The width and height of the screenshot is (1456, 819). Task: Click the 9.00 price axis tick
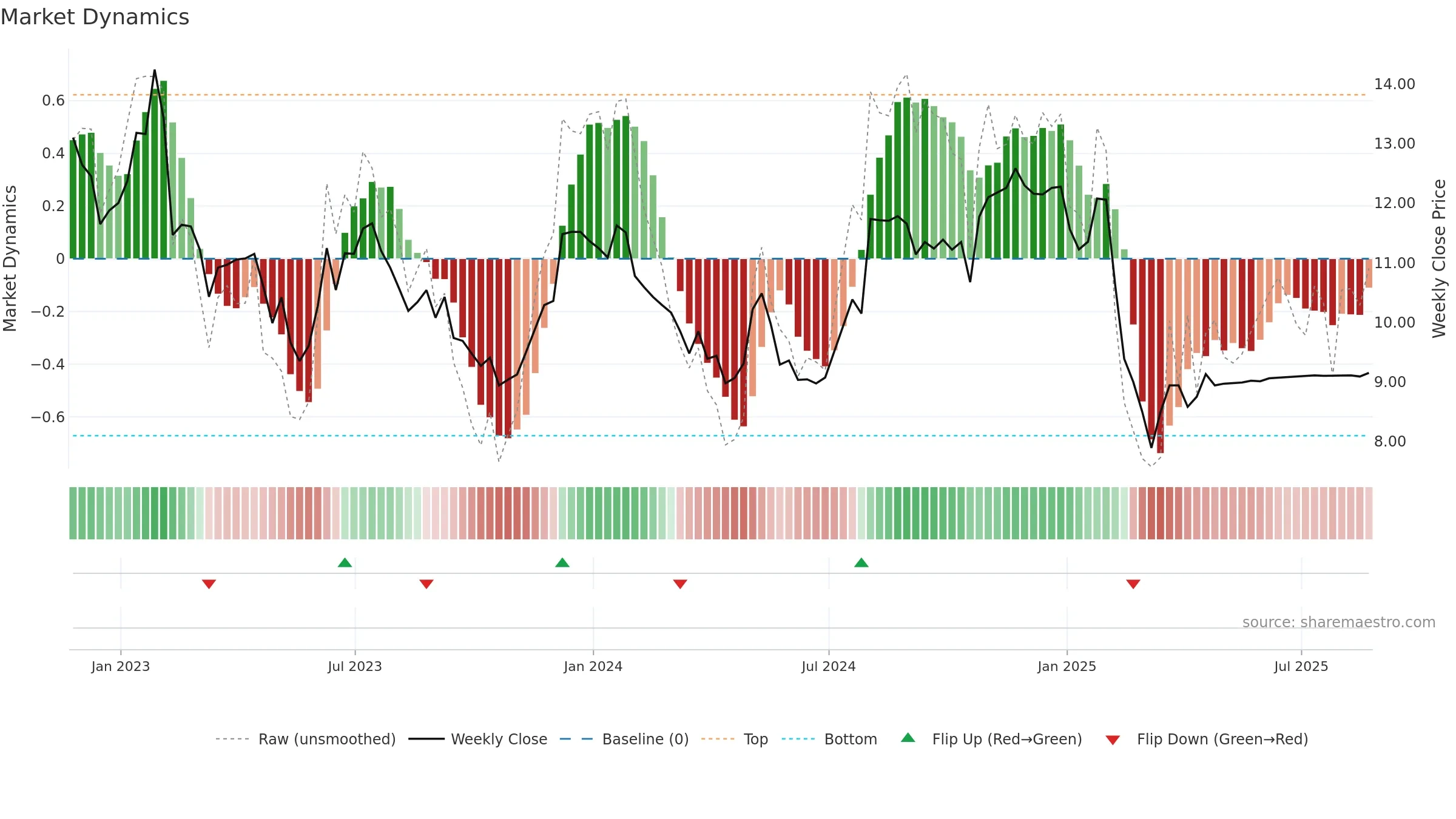(x=1390, y=382)
